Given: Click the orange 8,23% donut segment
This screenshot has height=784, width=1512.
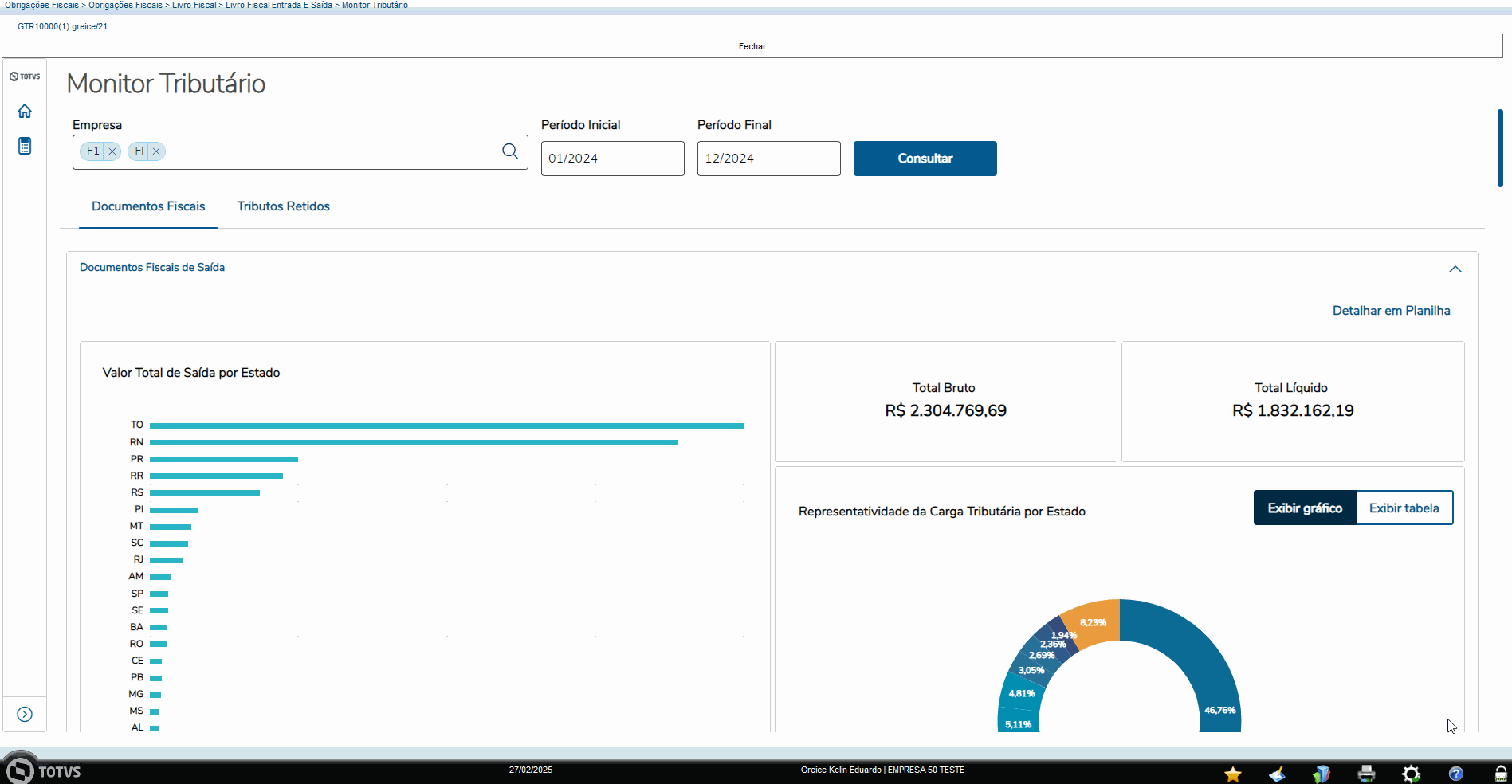Looking at the screenshot, I should pos(1094,622).
